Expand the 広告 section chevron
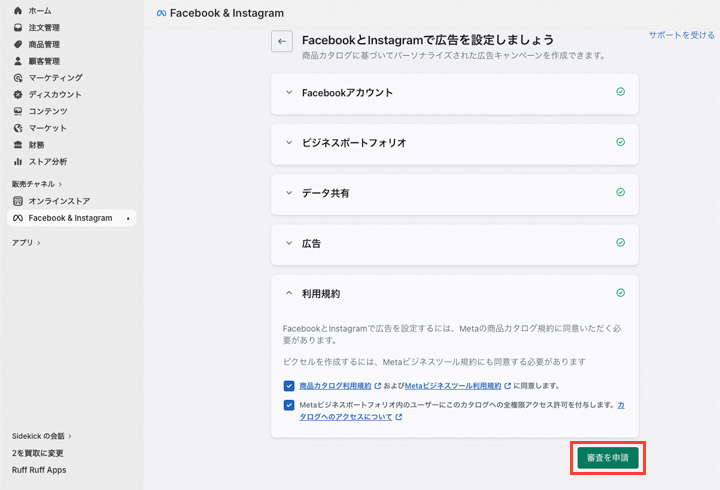Screen dimensions: 720x490 (289, 243)
